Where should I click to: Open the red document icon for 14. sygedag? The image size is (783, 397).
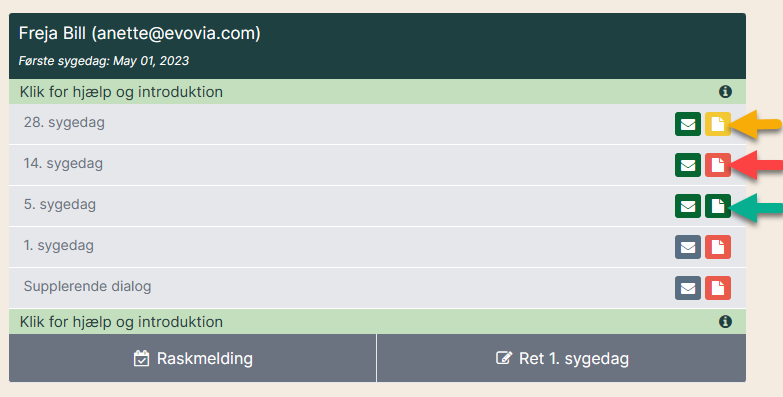(x=718, y=165)
